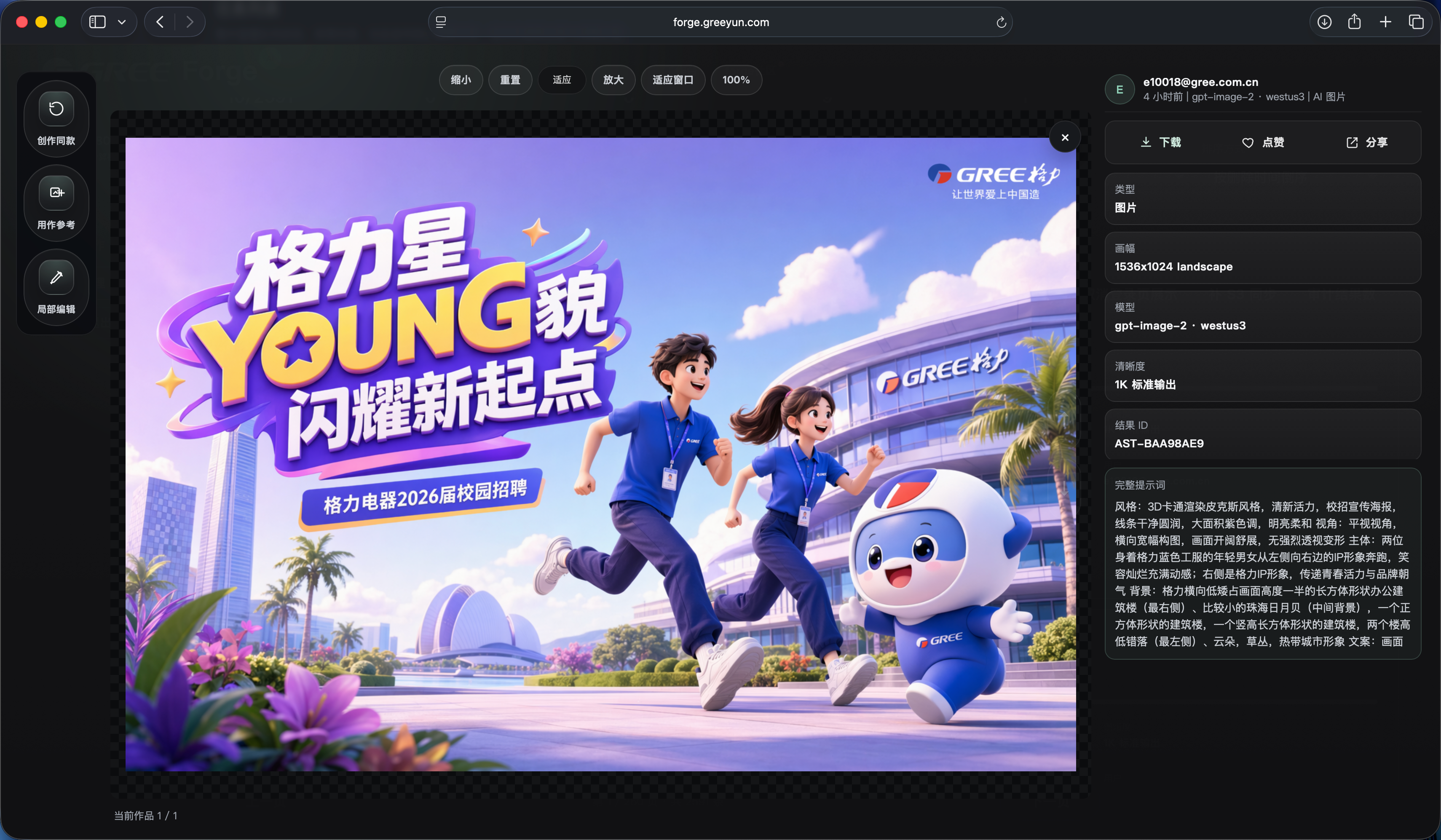The image size is (1441, 840).
Task: Click the 当前作品 1 / 1 counter
Action: [x=146, y=816]
